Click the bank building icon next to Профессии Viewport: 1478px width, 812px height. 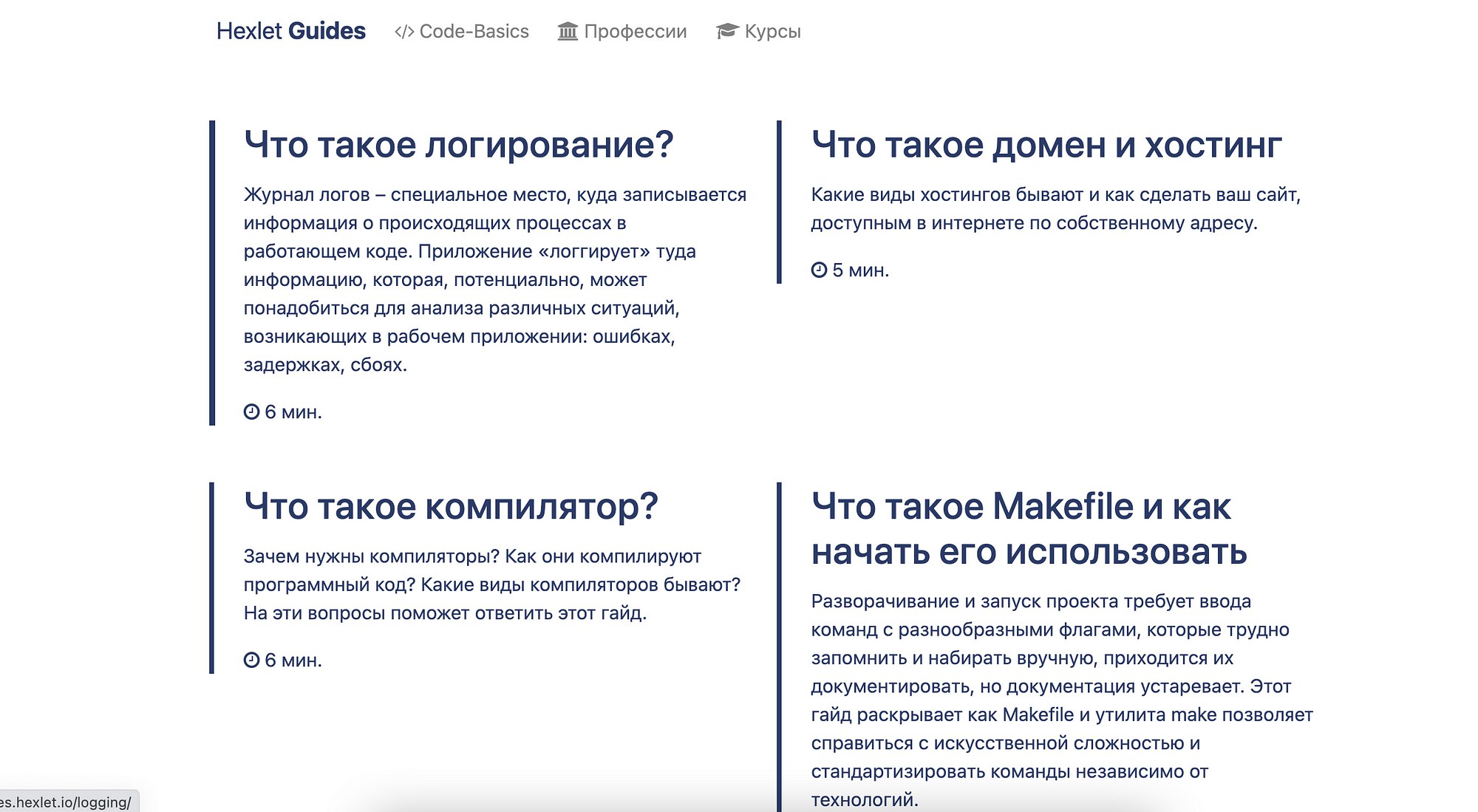click(568, 32)
